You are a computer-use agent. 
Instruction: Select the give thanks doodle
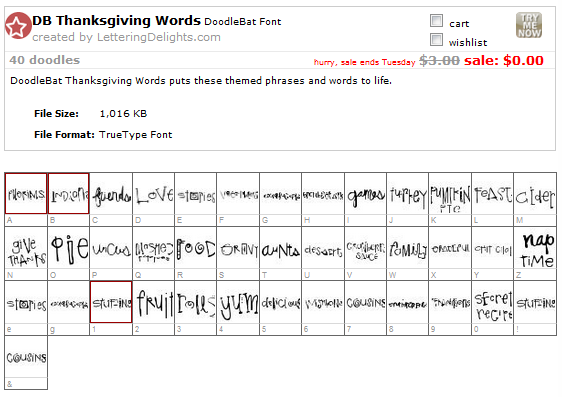point(26,248)
